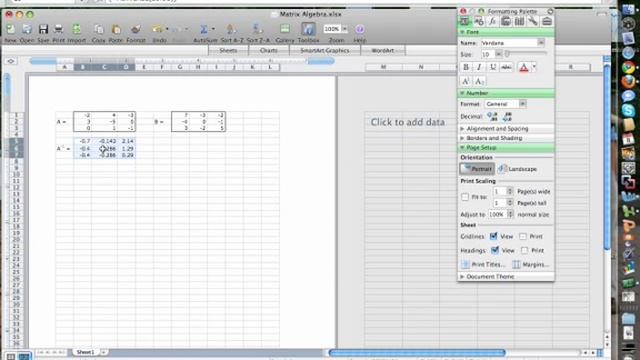
Task: Click the Import toolbar icon
Action: 76,29
